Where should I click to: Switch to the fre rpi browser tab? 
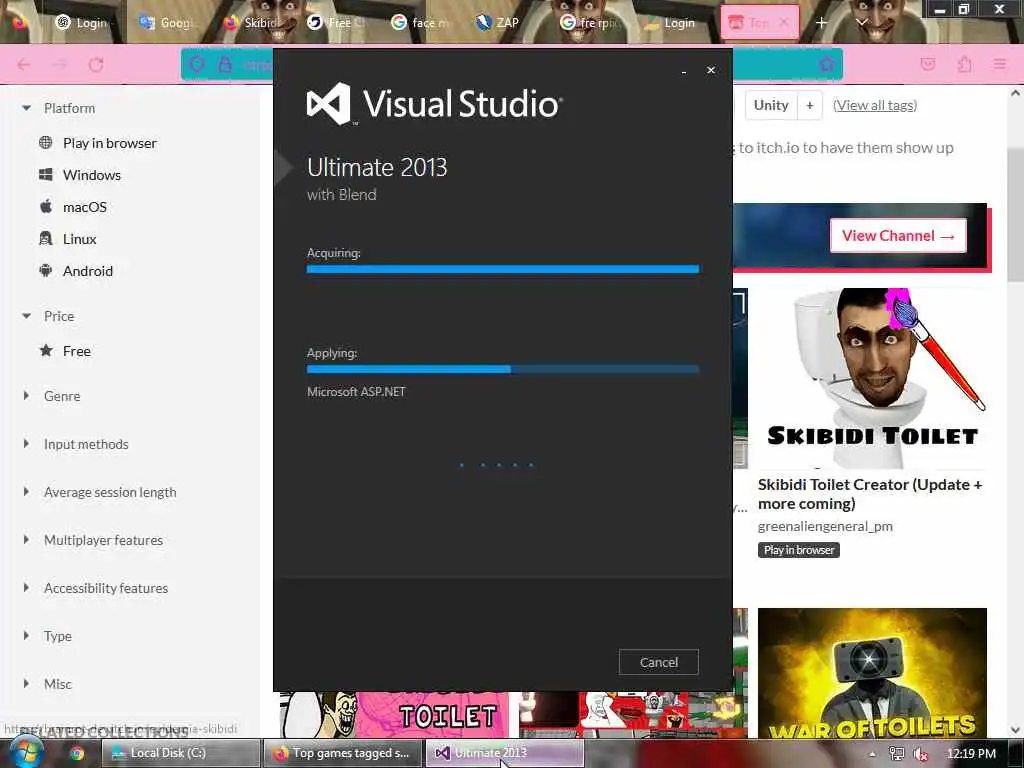(x=588, y=23)
